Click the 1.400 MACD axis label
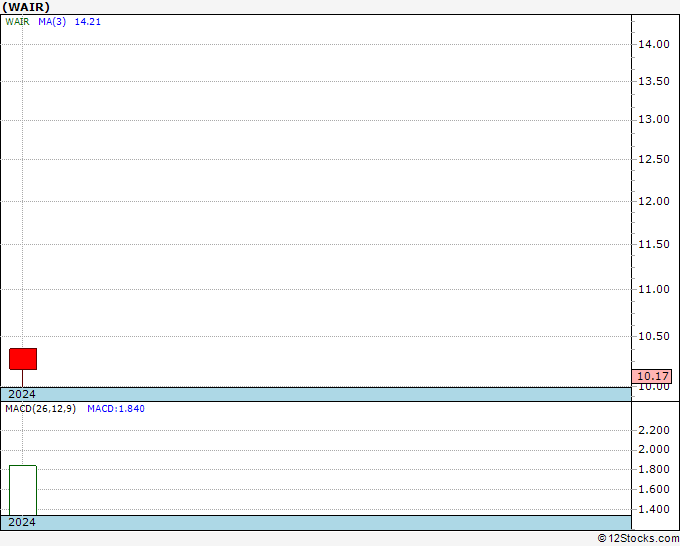The image size is (680, 546). (x=654, y=509)
